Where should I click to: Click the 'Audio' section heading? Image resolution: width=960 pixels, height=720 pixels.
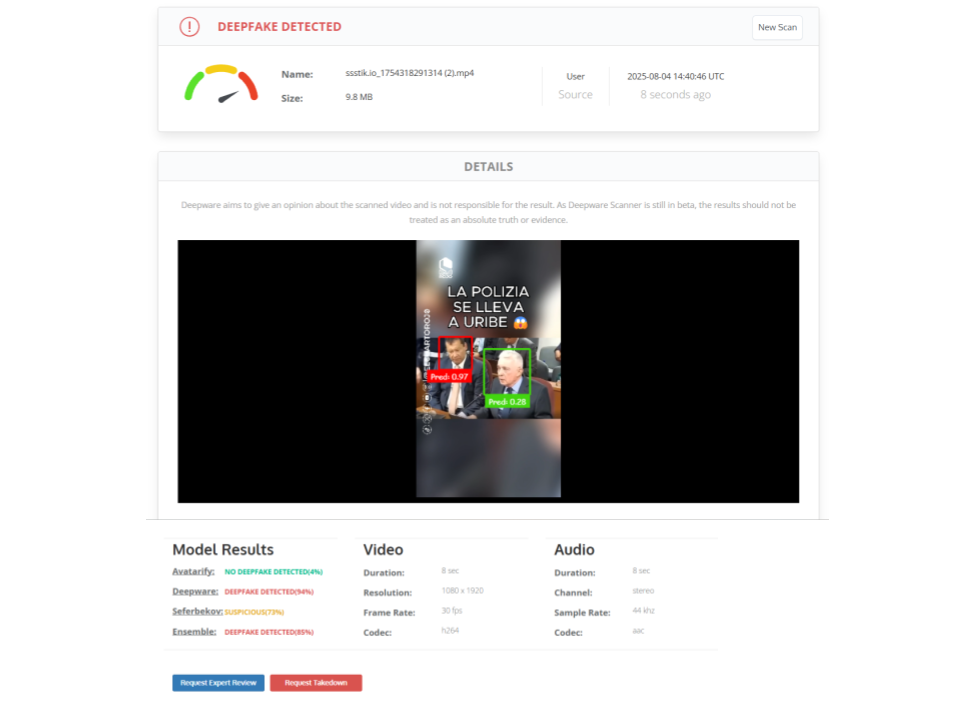pyautogui.click(x=574, y=549)
